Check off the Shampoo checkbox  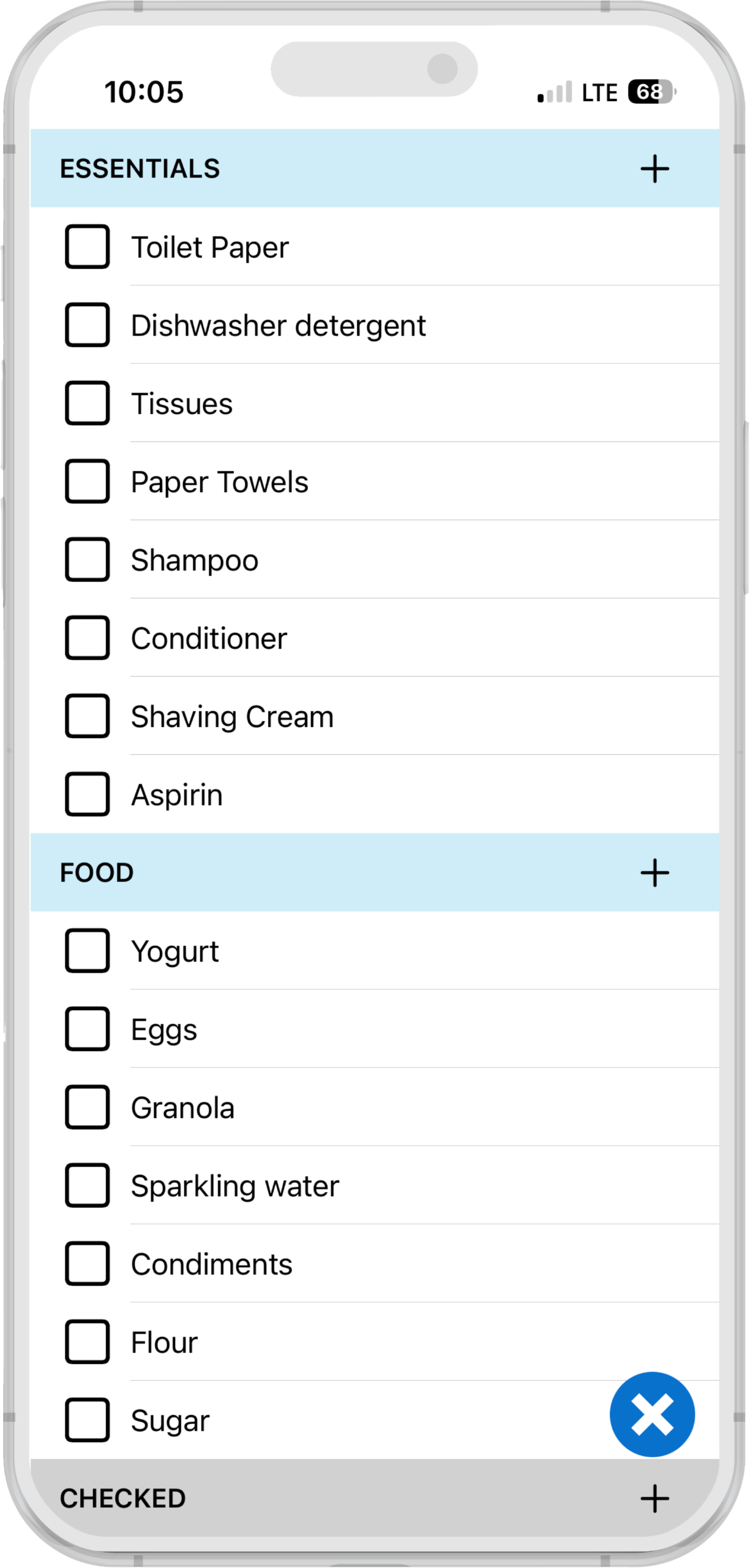pos(88,559)
